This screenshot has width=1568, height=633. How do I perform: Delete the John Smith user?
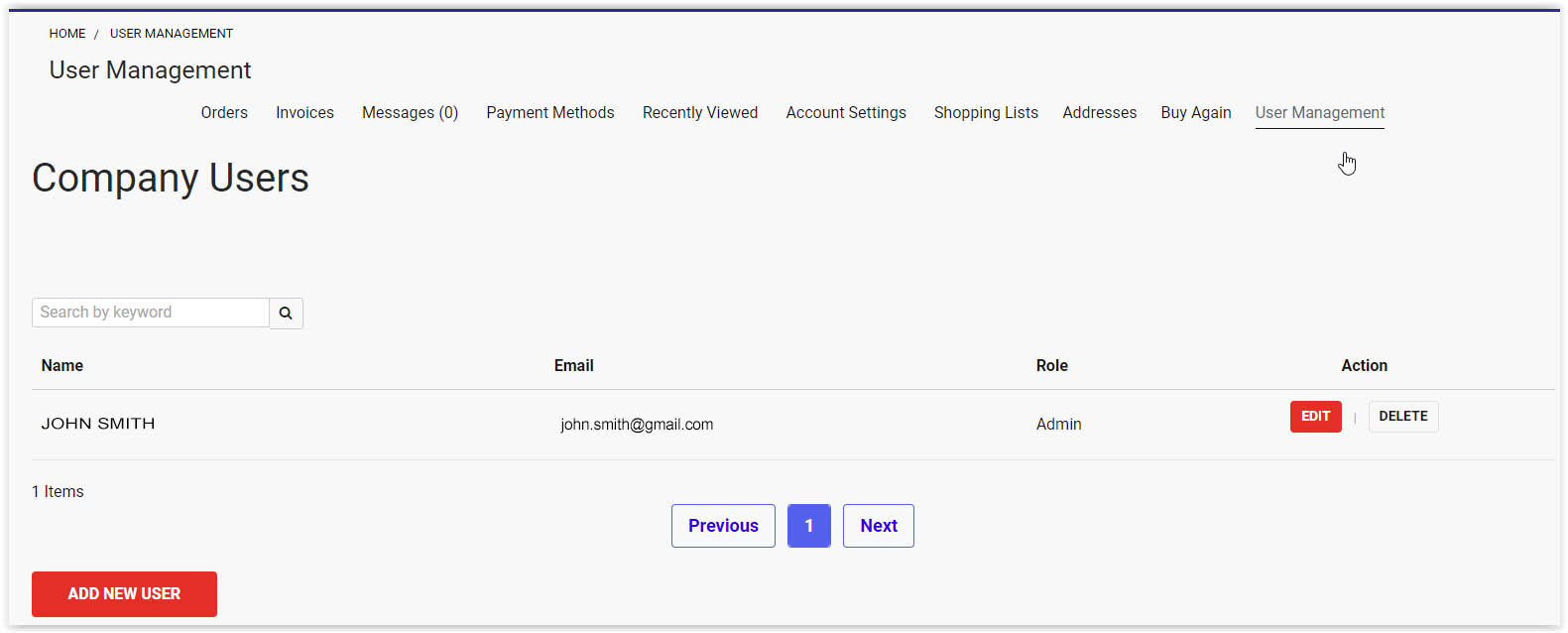[1403, 417]
